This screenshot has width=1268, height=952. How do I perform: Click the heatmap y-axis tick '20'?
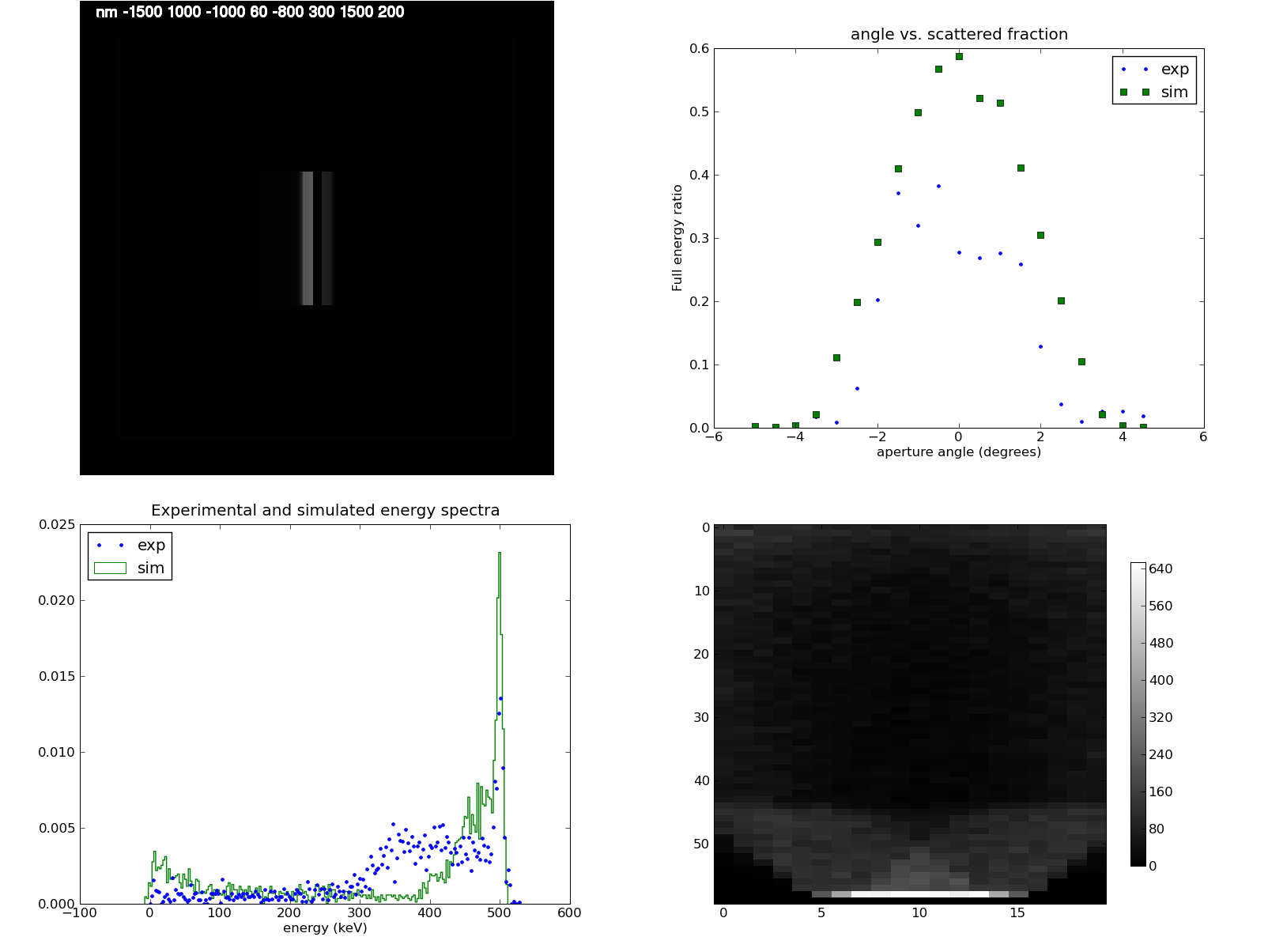[702, 654]
